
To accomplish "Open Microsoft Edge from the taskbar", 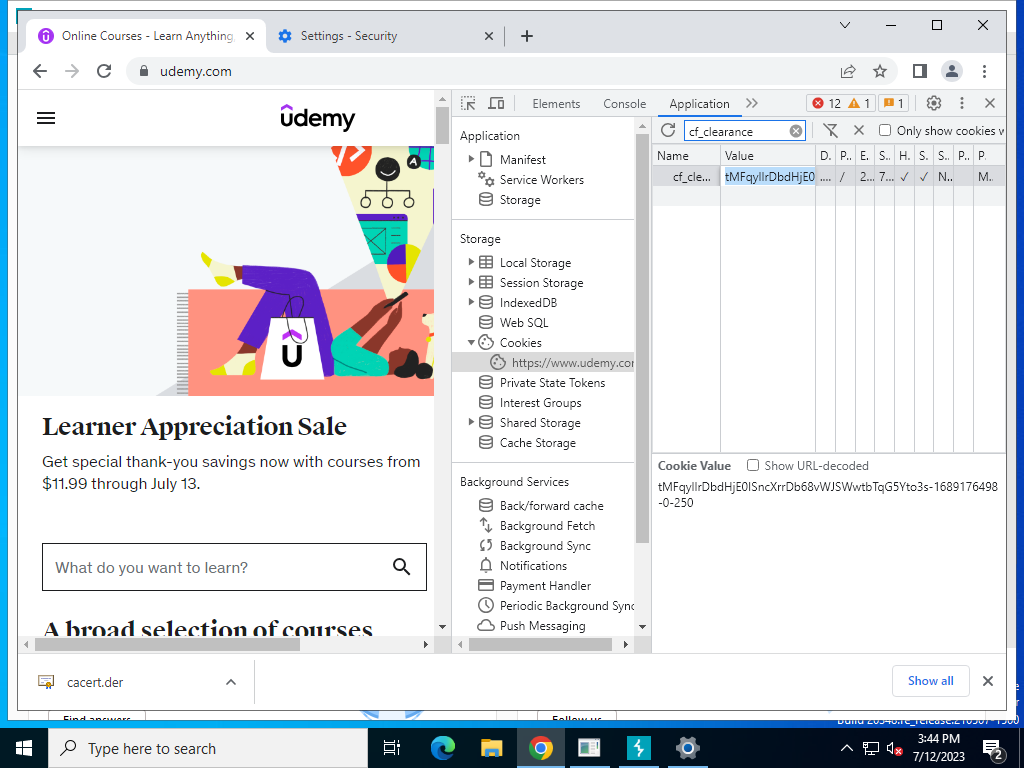I will tap(442, 748).
